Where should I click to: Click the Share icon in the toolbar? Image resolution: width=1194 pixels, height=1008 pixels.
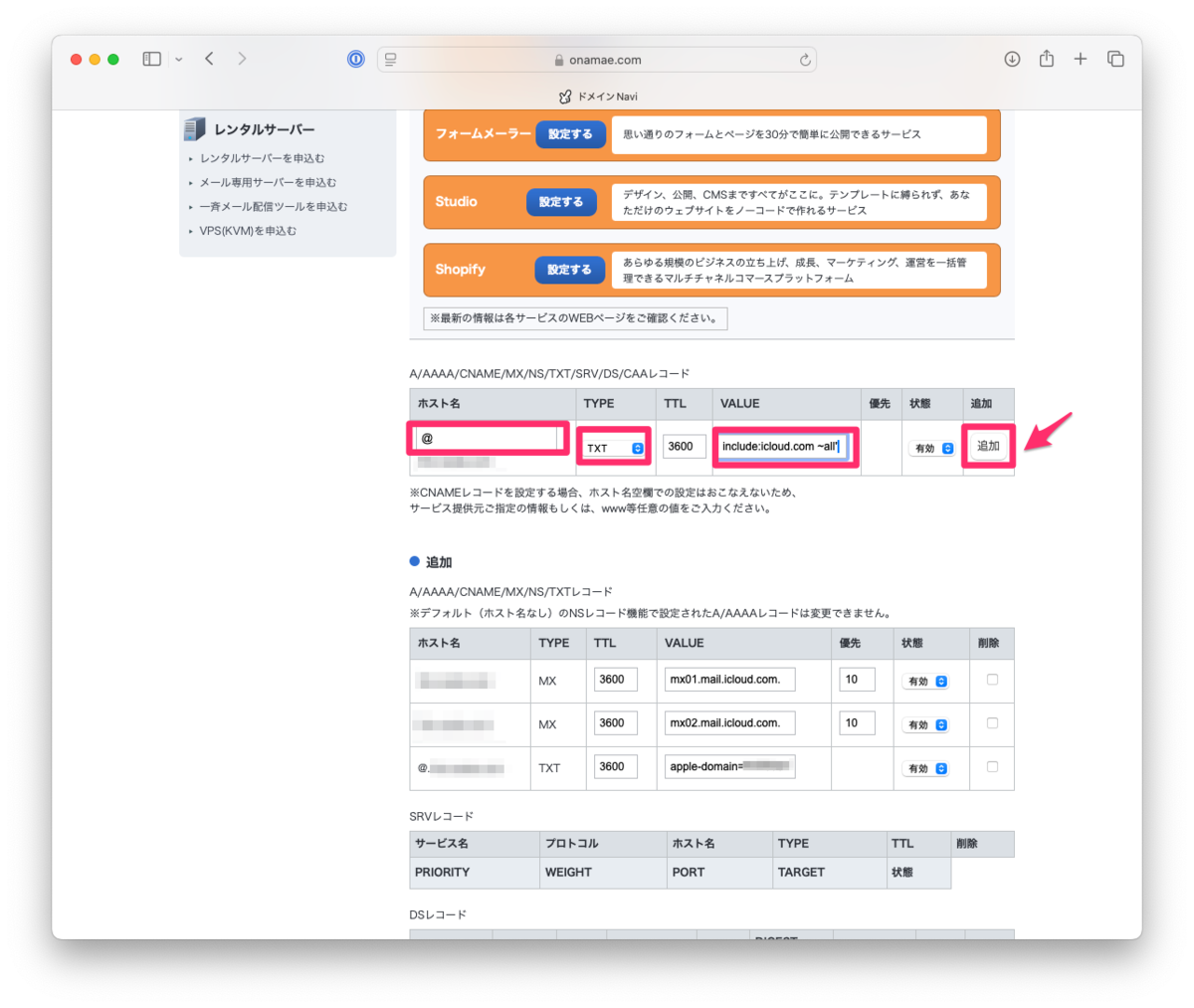pos(1047,59)
